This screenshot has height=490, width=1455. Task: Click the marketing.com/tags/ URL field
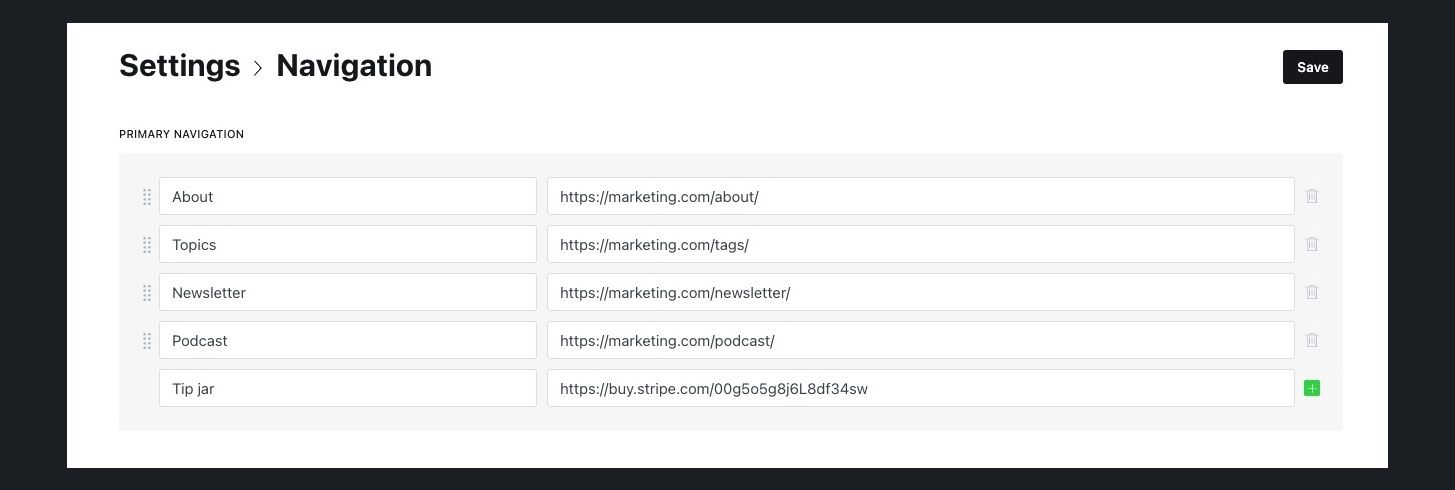pos(920,244)
